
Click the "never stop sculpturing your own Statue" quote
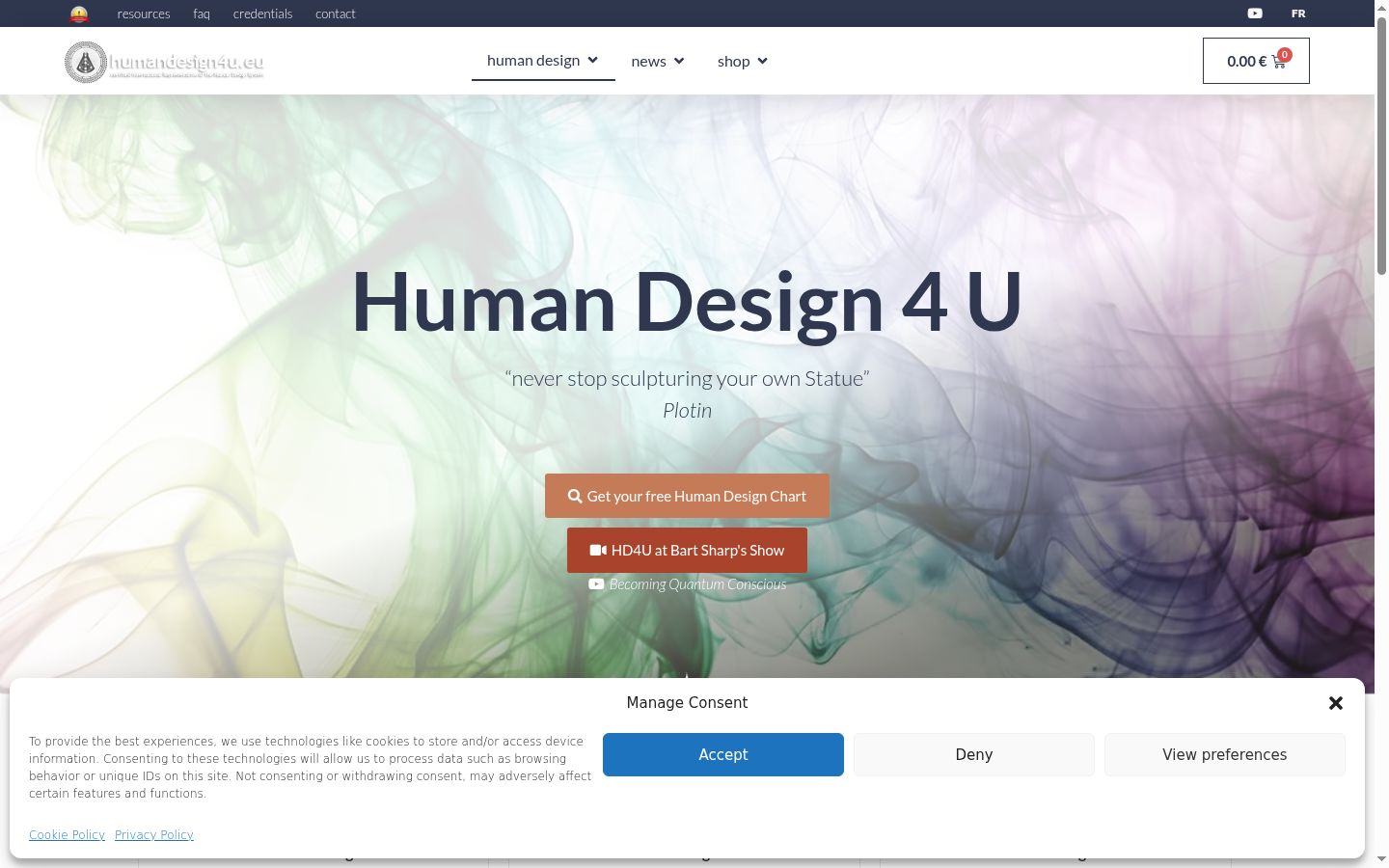tap(687, 379)
